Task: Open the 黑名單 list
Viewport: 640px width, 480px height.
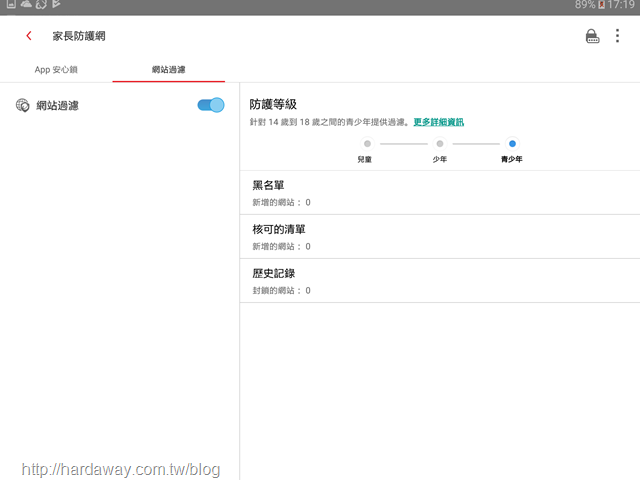Action: [x=440, y=193]
